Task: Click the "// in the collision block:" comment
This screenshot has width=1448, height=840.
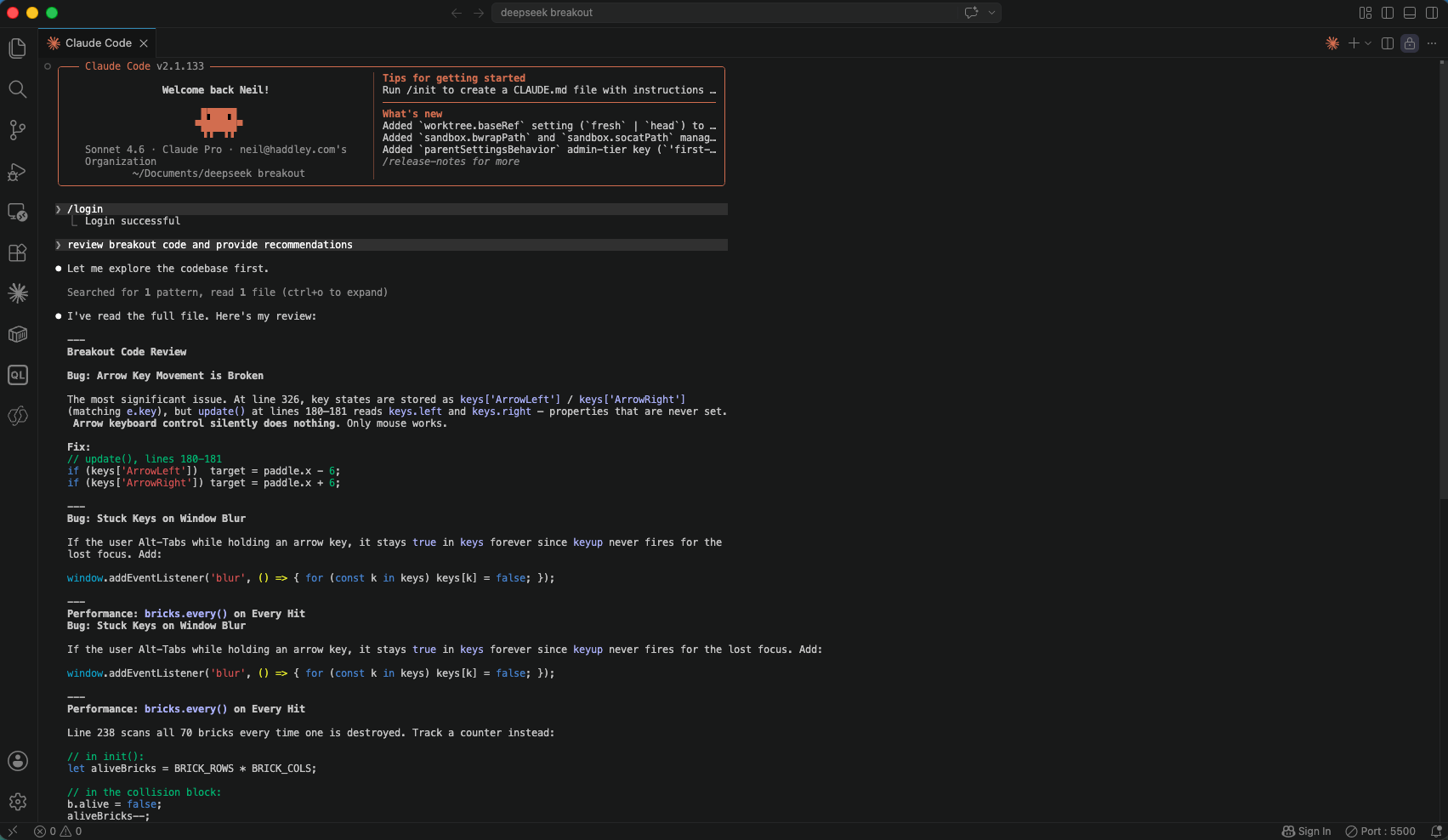Action: click(x=145, y=792)
